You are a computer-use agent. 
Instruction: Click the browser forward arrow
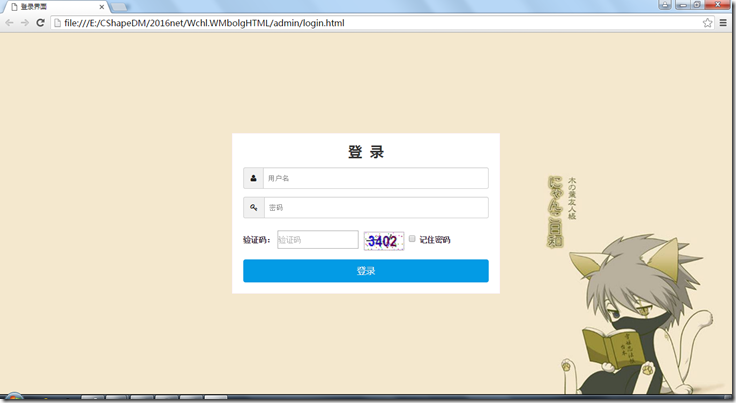[24, 23]
